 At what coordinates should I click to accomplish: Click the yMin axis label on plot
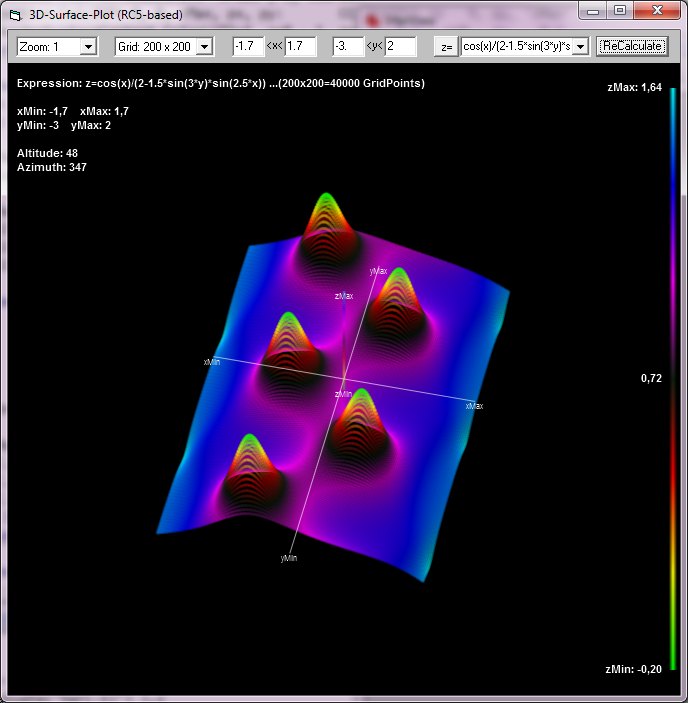point(289,558)
